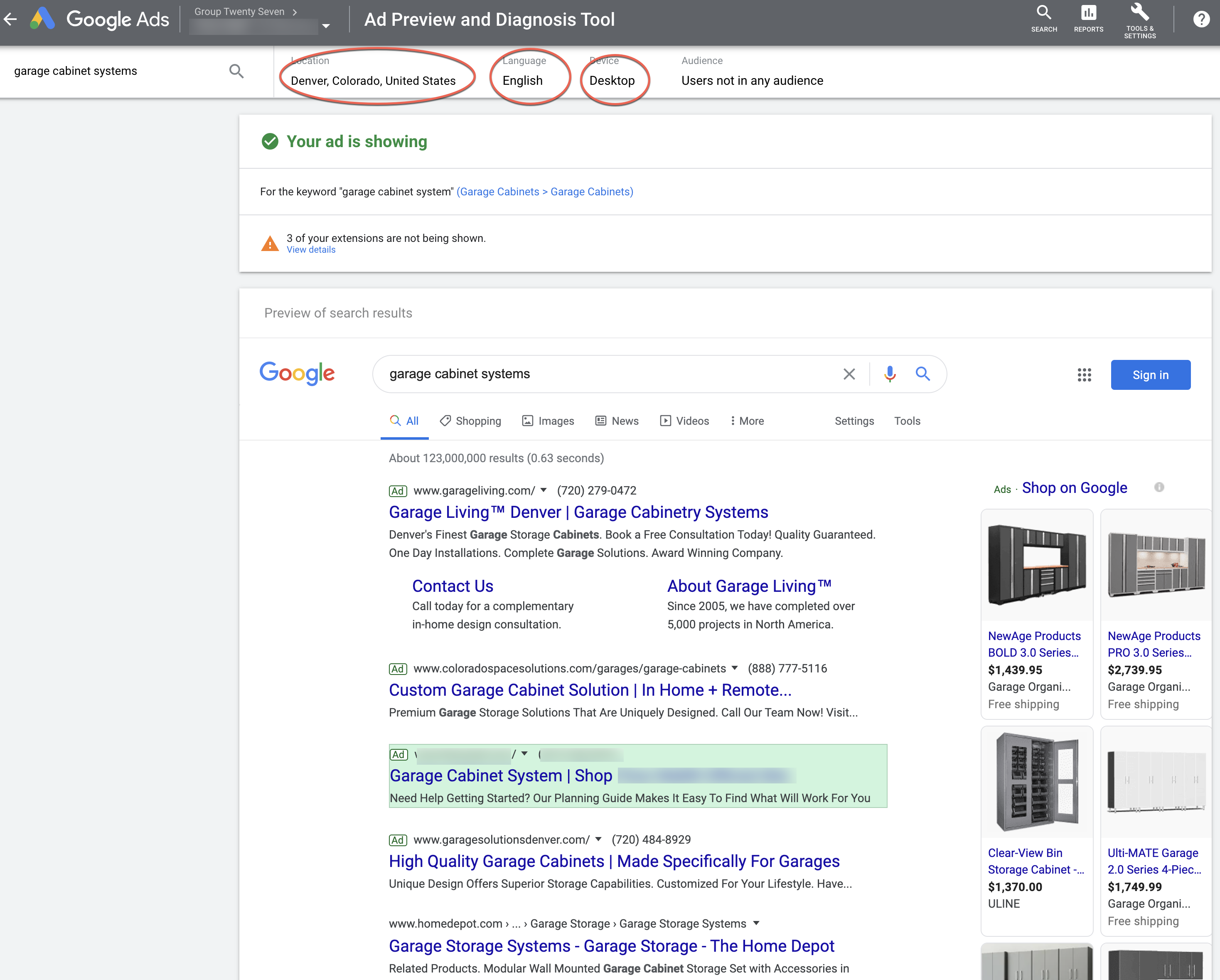Switch to the Shopping tab

470,421
